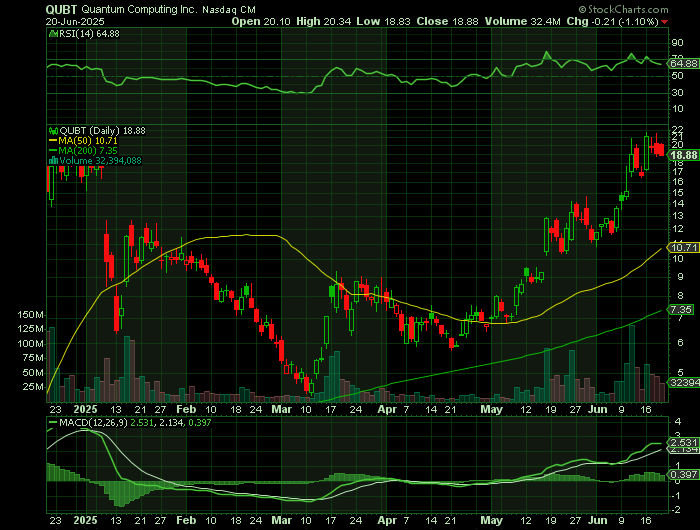Click 'Jun' on the MACD panel date axis
This screenshot has height=530, width=700.
point(598,520)
